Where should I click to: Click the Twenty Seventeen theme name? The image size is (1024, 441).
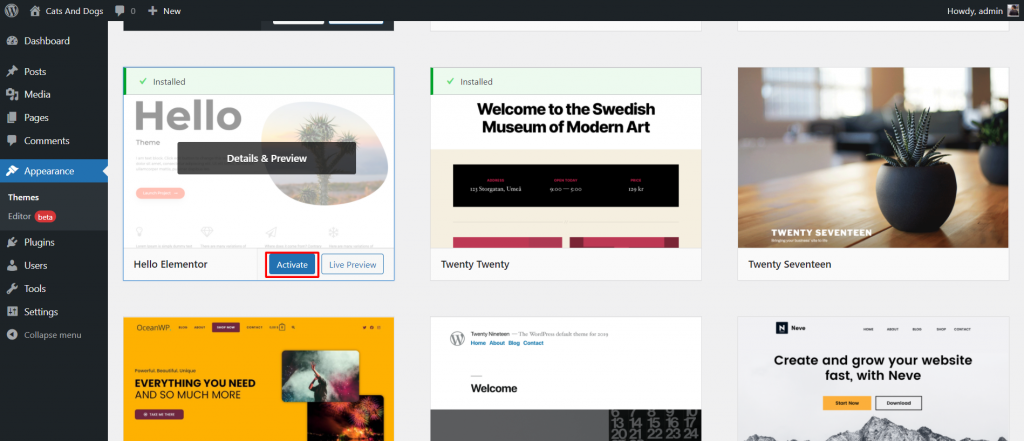tap(790, 265)
